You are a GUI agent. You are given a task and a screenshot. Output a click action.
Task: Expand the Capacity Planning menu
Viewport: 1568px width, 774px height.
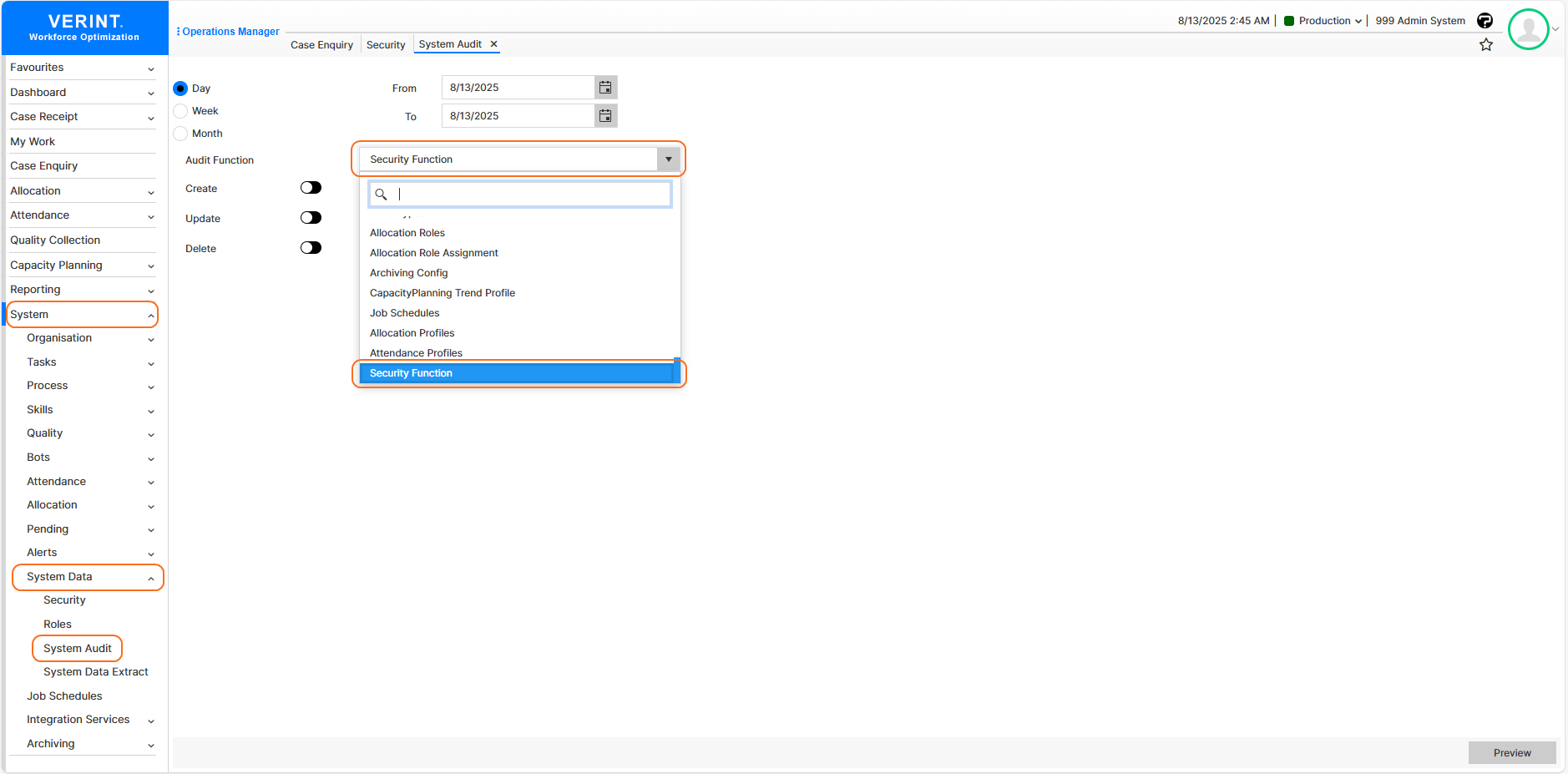coord(81,266)
